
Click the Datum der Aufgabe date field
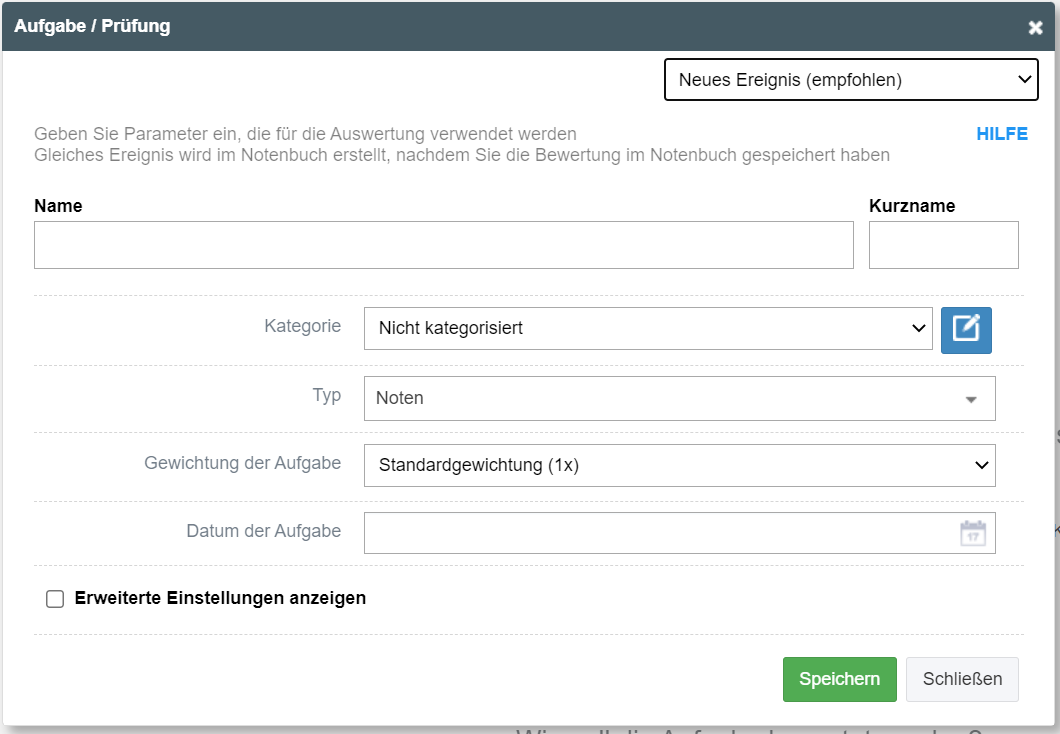(660, 532)
